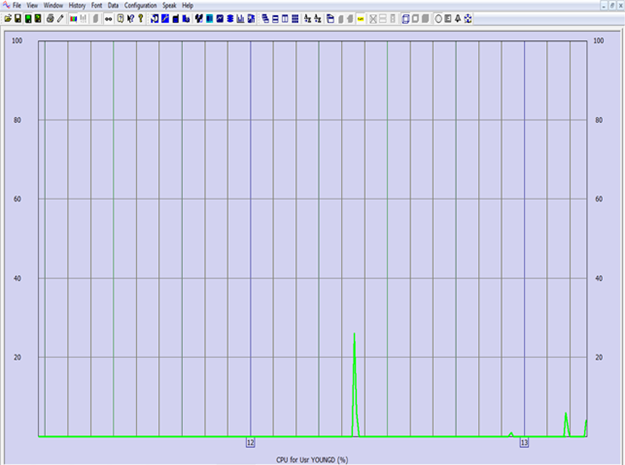Click the double-headed horizontal arrow icon
The width and height of the screenshot is (625, 465).
(108, 18)
